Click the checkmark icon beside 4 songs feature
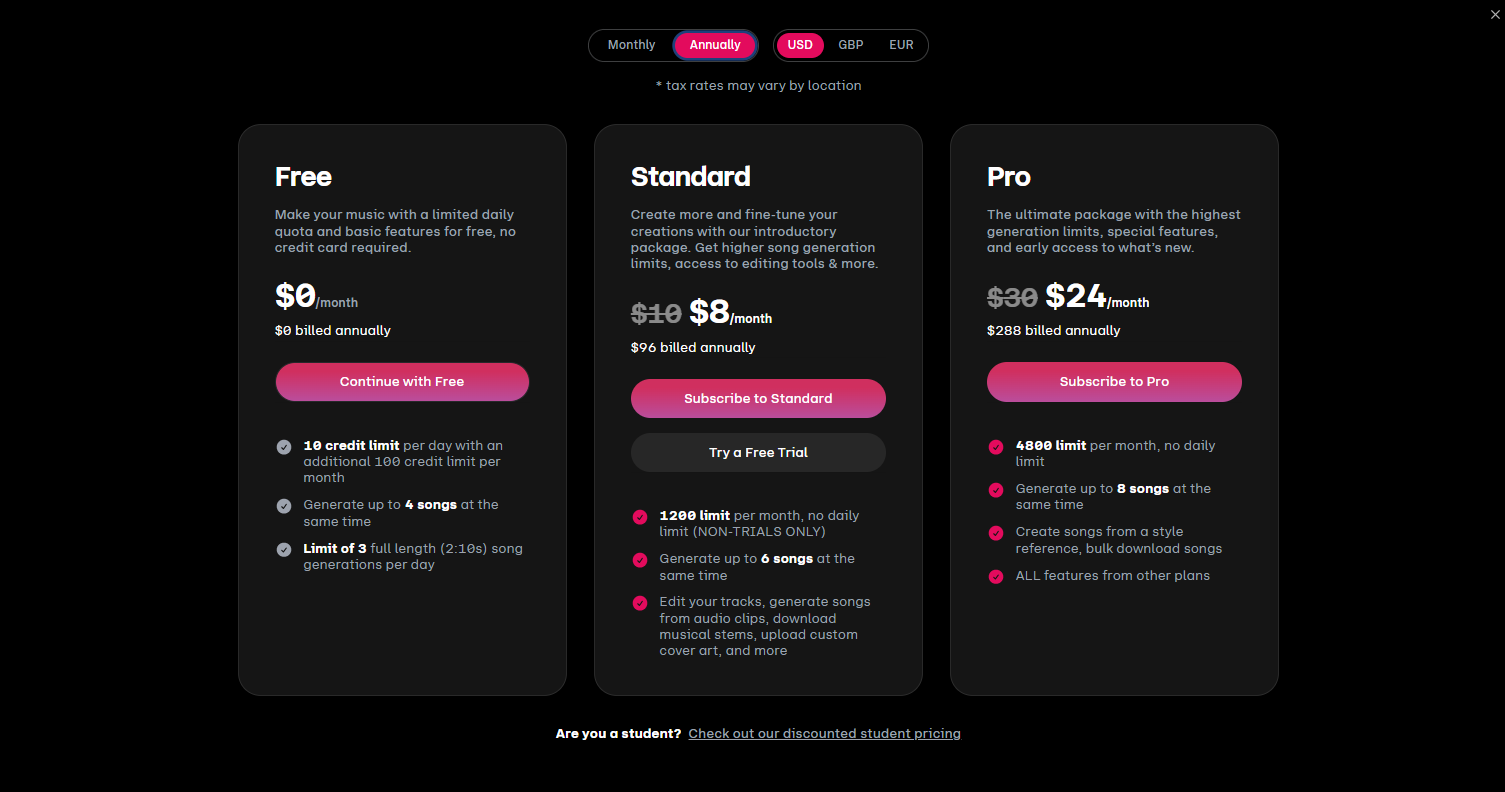 tap(284, 506)
